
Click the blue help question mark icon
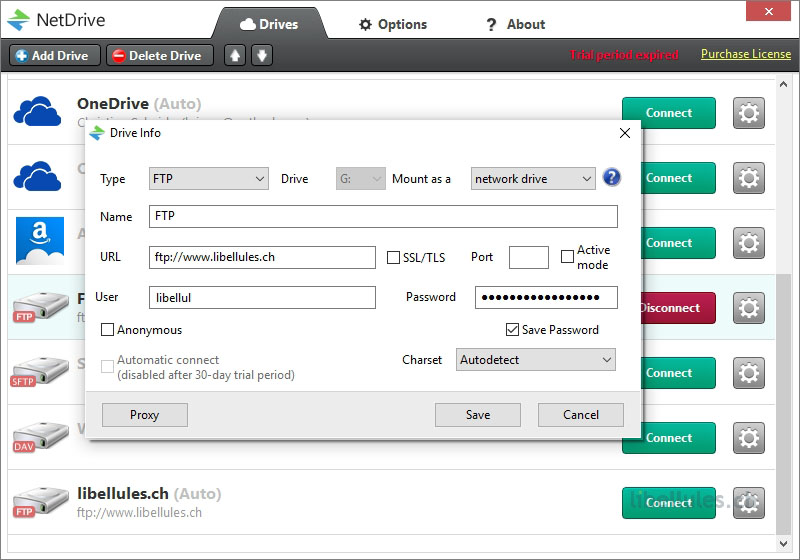pyautogui.click(x=612, y=177)
